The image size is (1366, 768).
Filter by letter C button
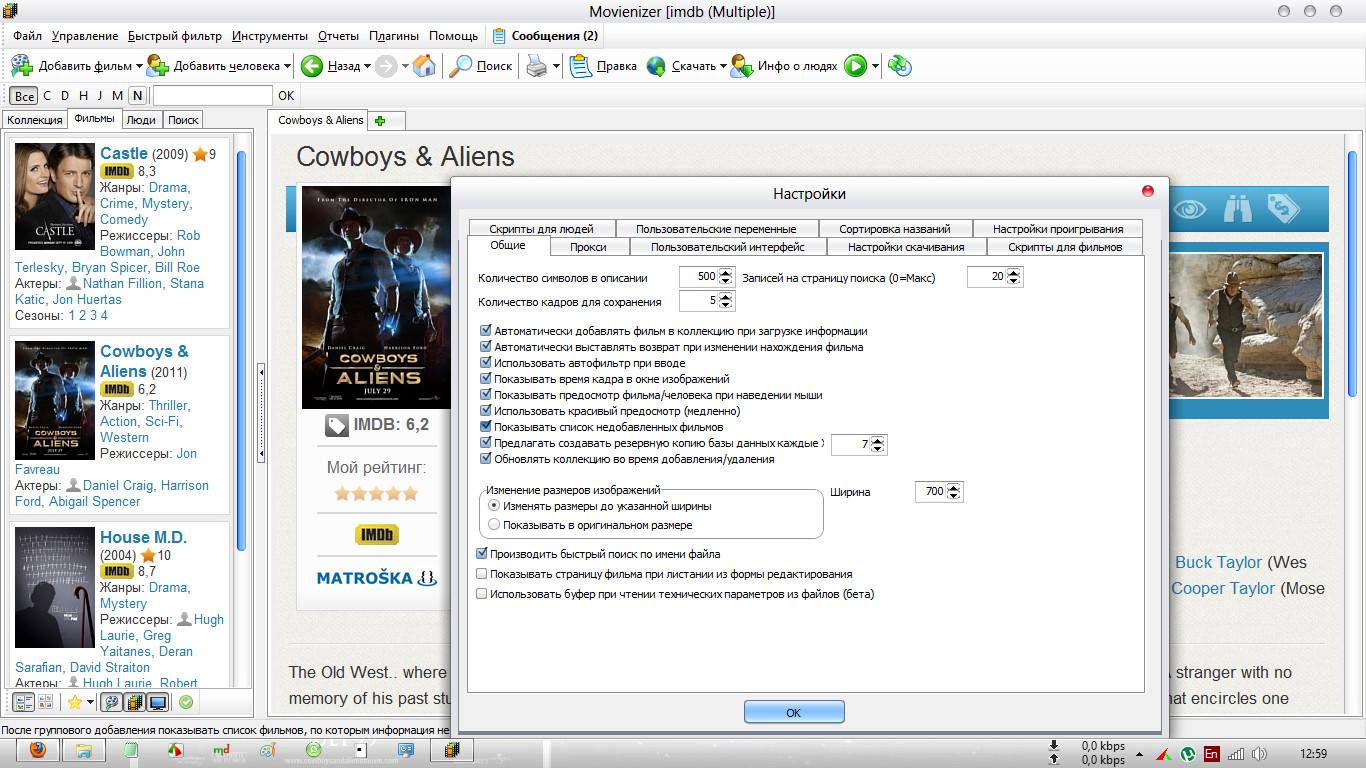47,96
